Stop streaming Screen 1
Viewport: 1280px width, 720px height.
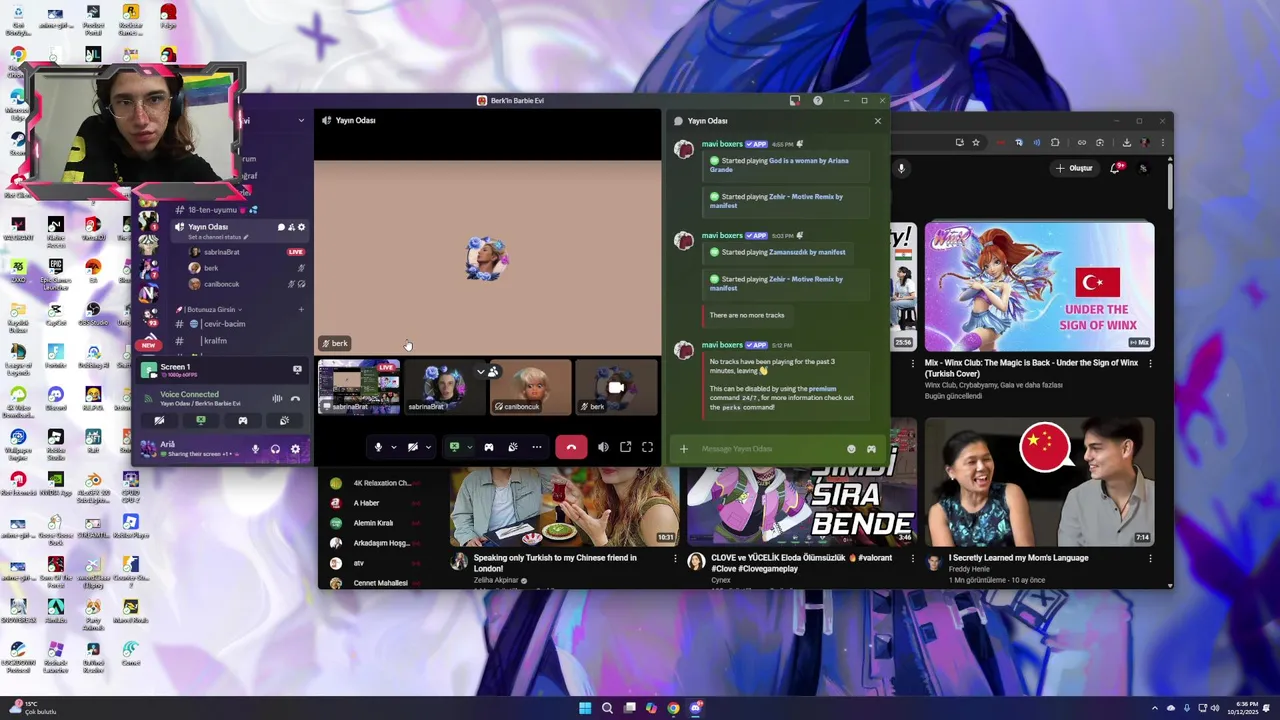[x=297, y=370]
